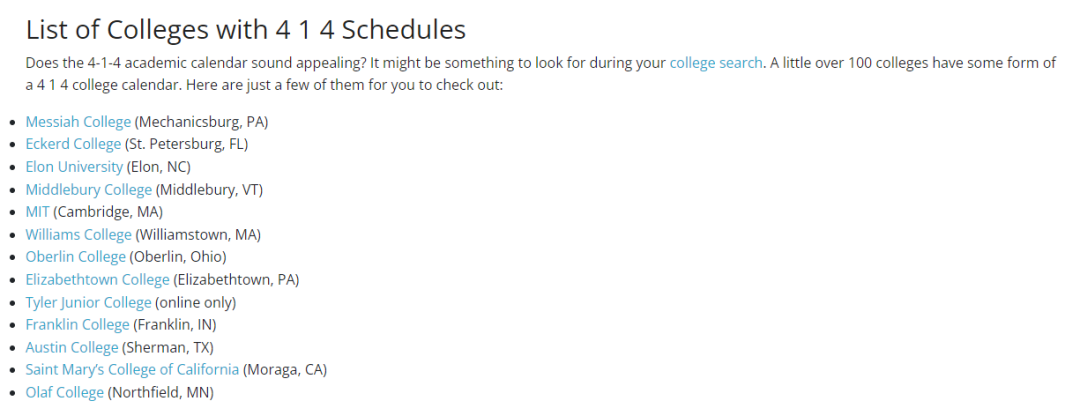The width and height of the screenshot is (1080, 416).
Task: Click the Olaf College link
Action: [x=64, y=392]
